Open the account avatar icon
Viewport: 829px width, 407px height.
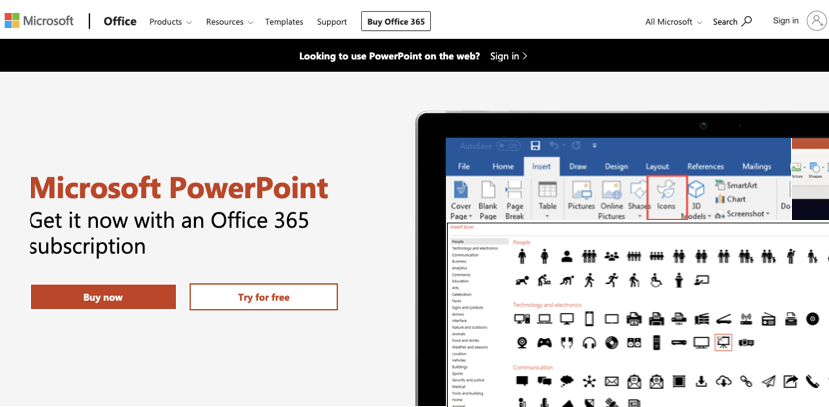[816, 21]
